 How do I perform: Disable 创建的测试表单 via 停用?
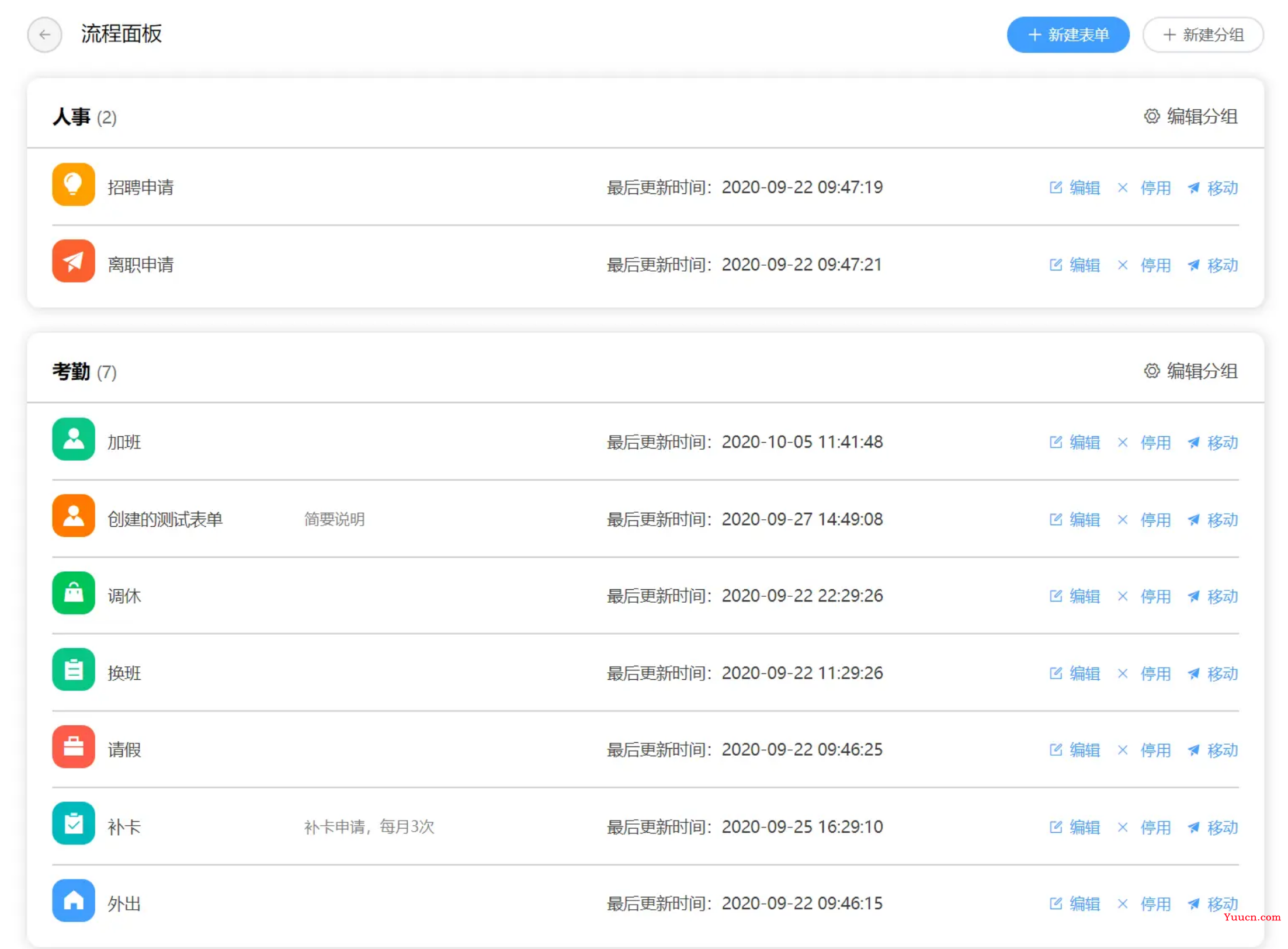coord(1144,519)
